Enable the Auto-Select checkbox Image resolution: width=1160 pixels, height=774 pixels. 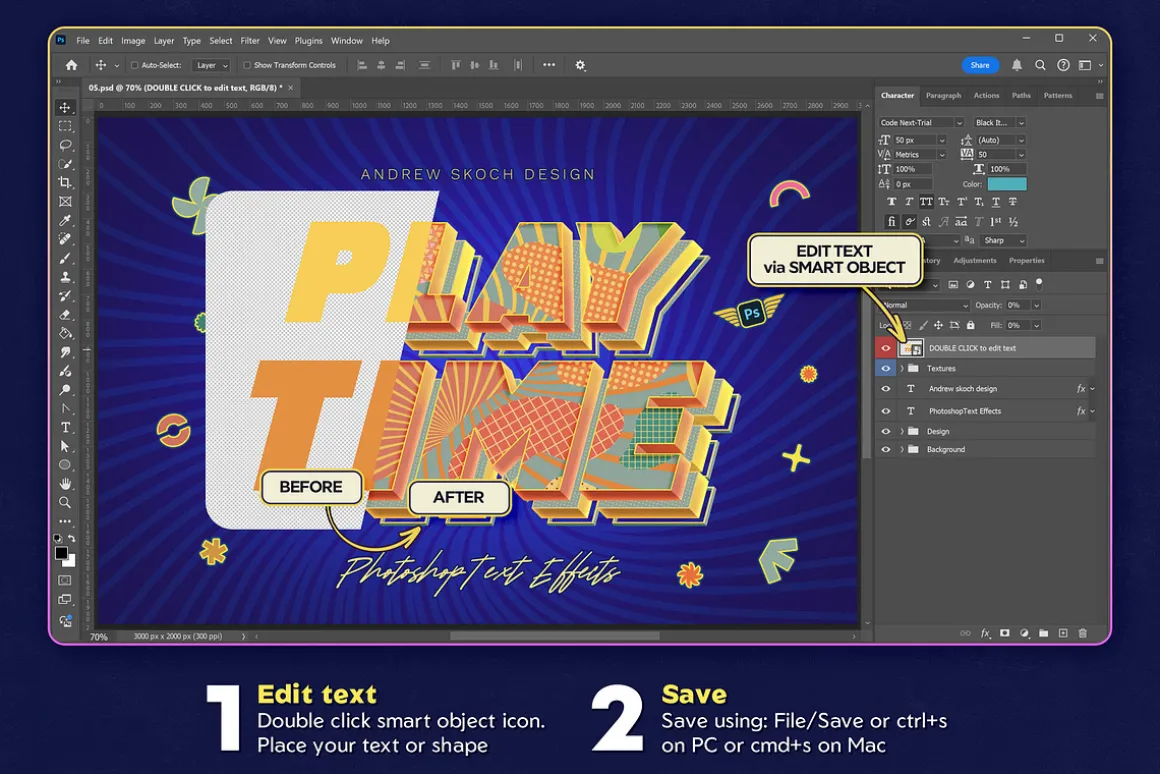(135, 65)
